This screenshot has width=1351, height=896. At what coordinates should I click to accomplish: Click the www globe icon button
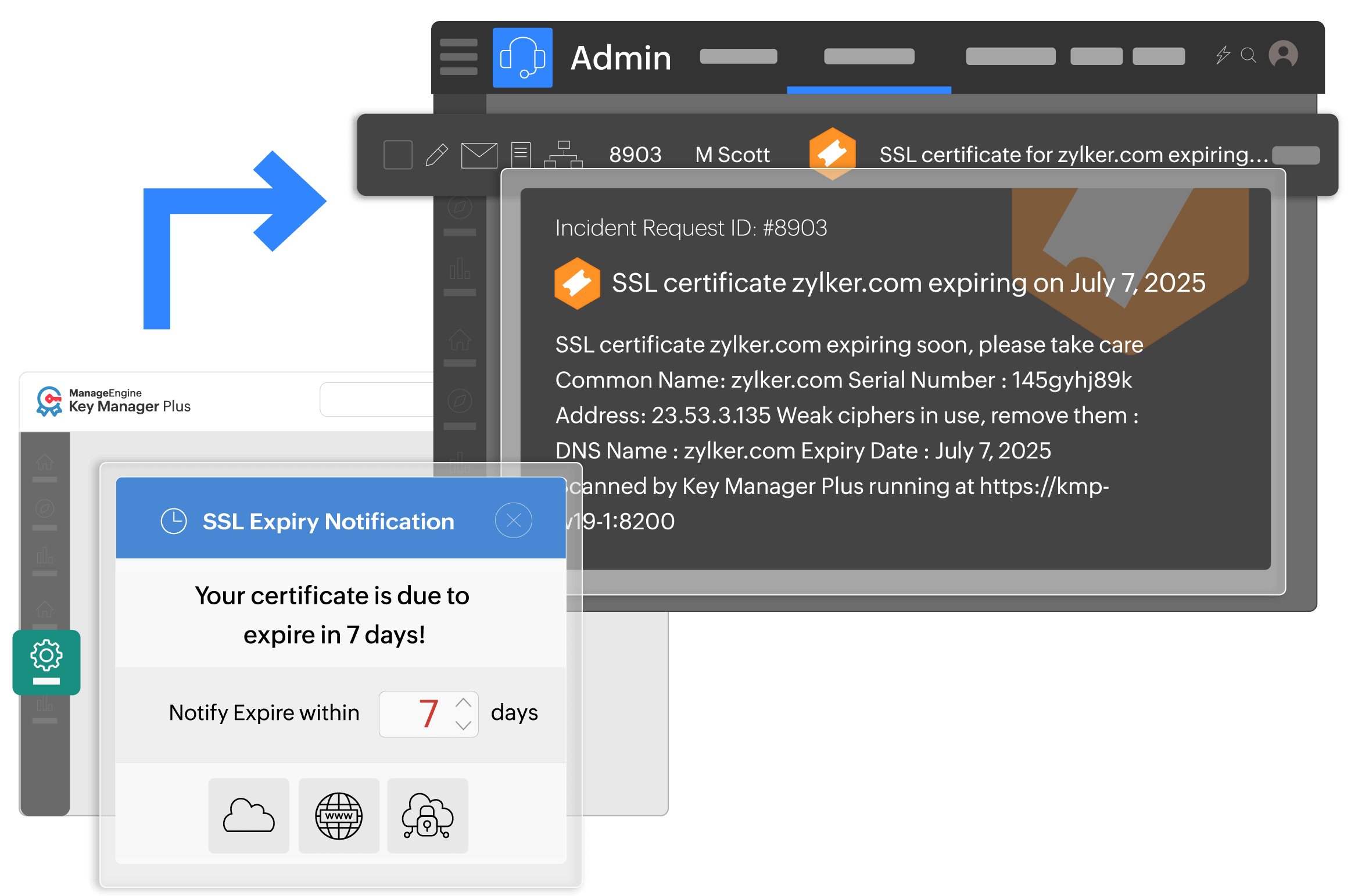(339, 816)
